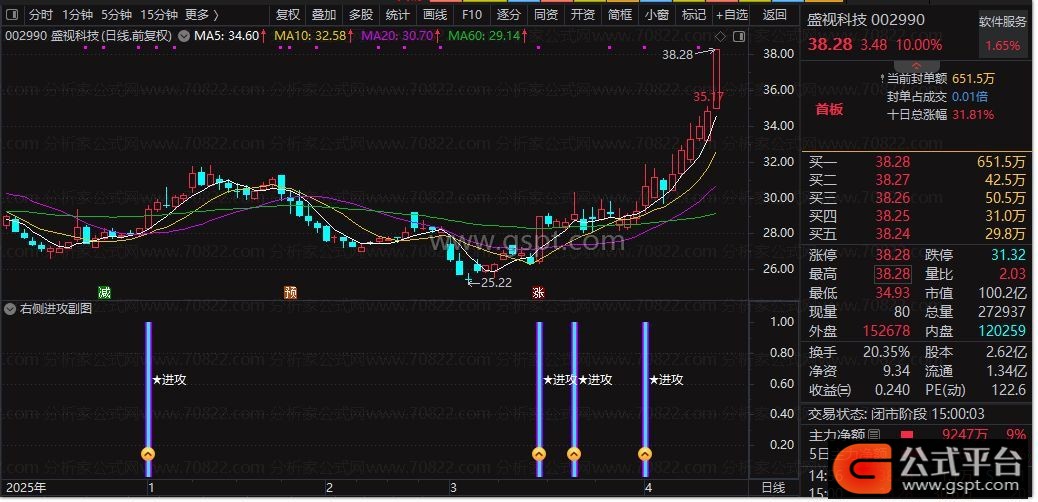Click the panel layout icon left of 分时
The height and width of the screenshot is (502, 1038).
click(x=13, y=15)
